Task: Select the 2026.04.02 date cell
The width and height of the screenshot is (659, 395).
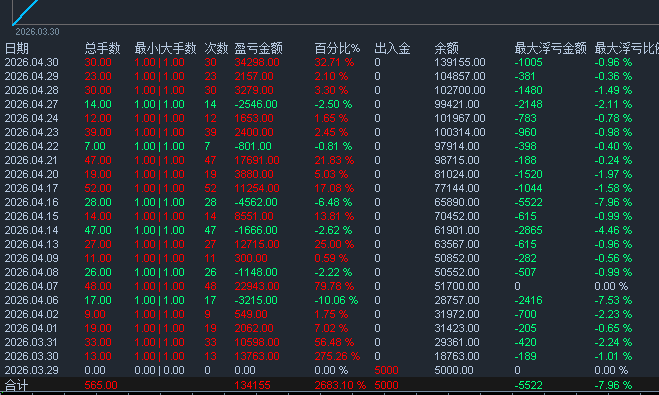Action: coord(32,314)
